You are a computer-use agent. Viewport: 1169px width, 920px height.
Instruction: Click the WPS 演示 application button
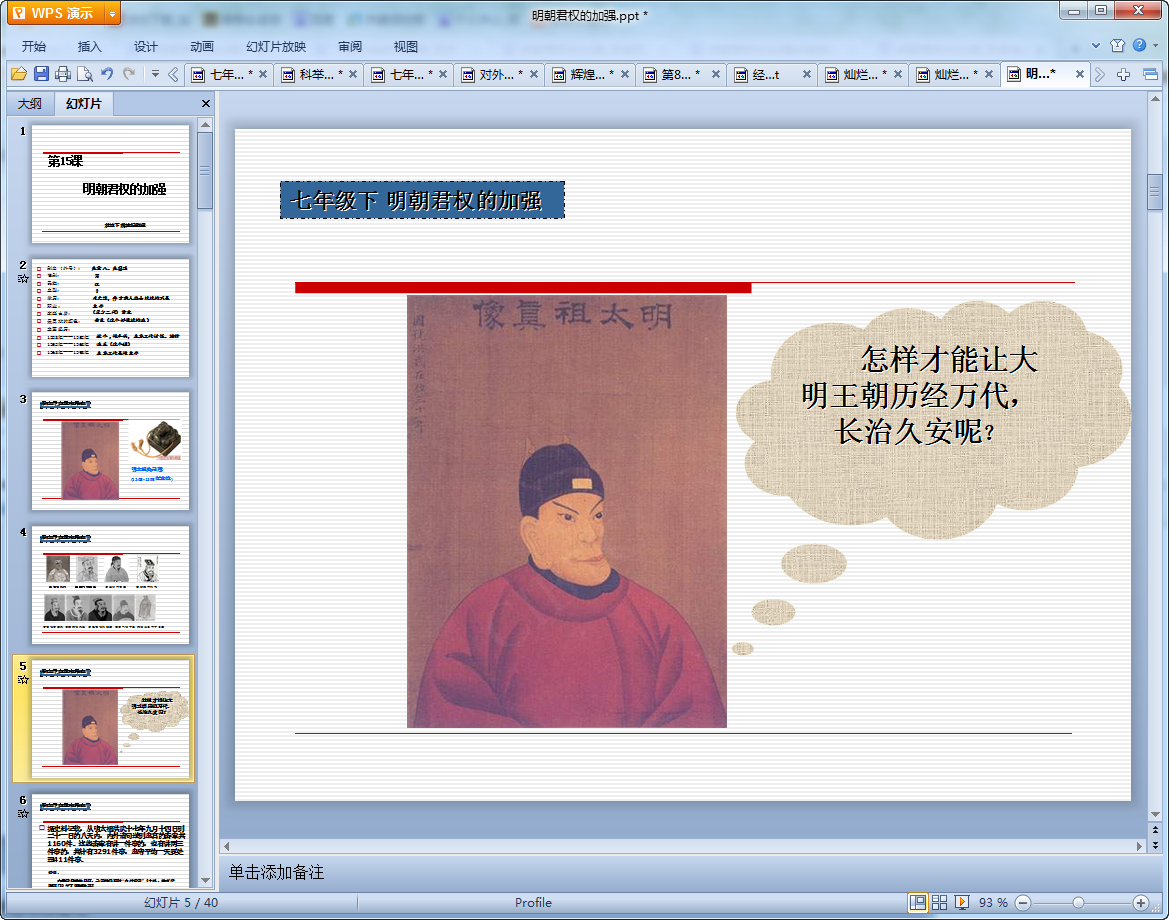[54, 13]
